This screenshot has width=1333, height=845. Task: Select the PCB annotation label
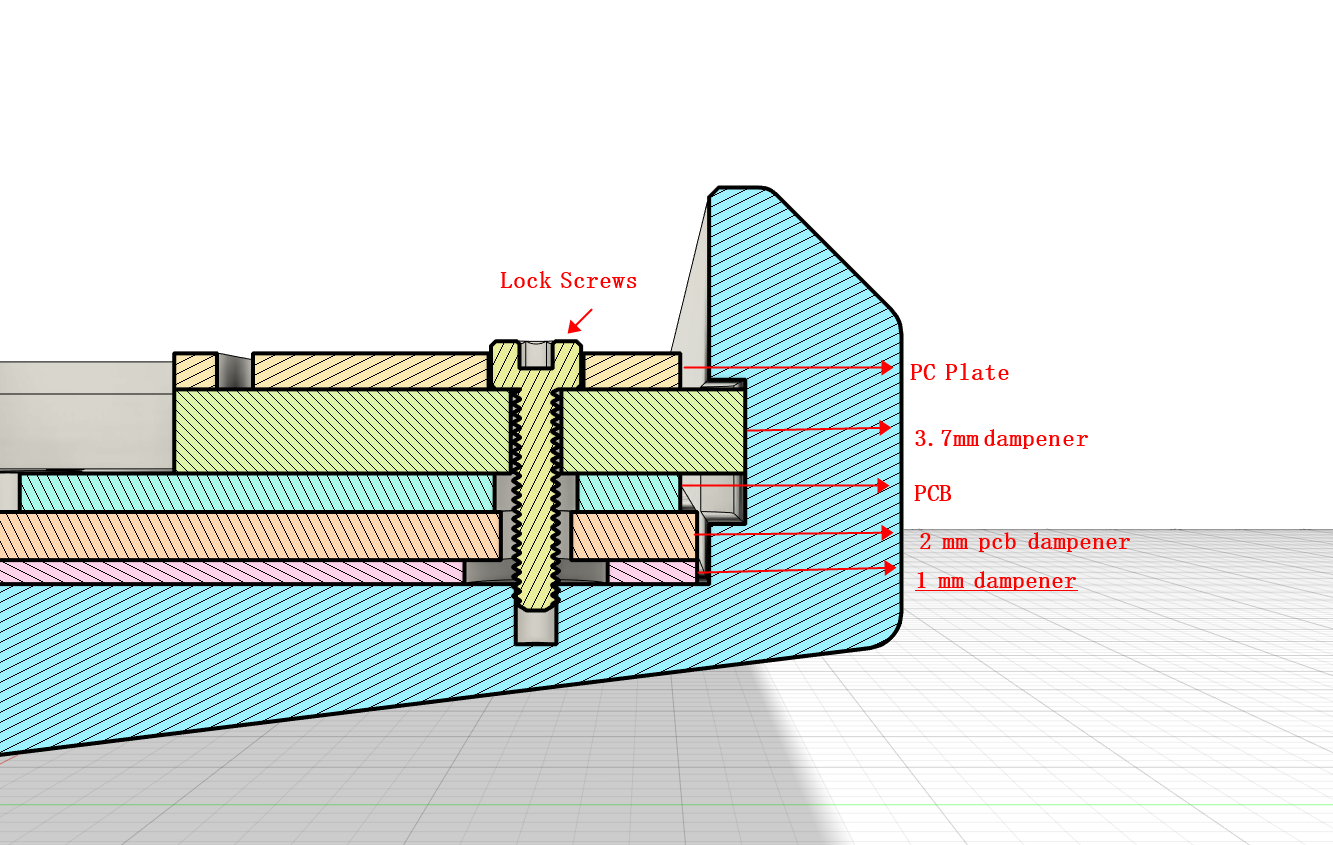click(x=932, y=494)
